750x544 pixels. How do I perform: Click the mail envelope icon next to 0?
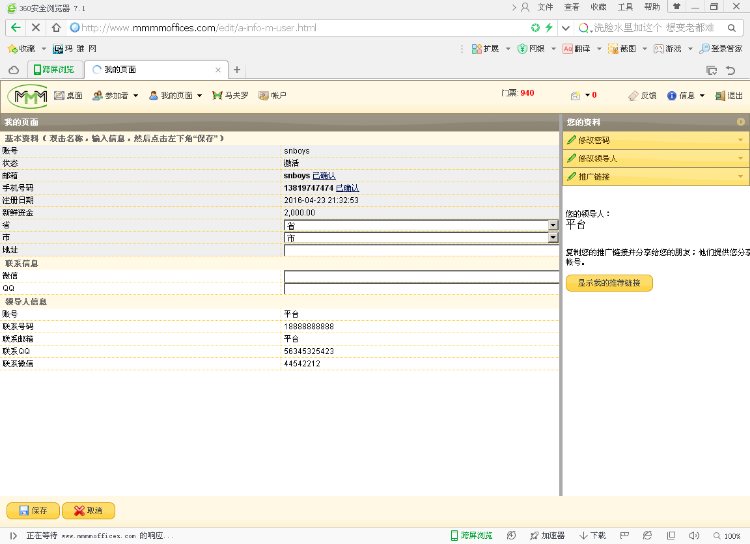(x=575, y=96)
